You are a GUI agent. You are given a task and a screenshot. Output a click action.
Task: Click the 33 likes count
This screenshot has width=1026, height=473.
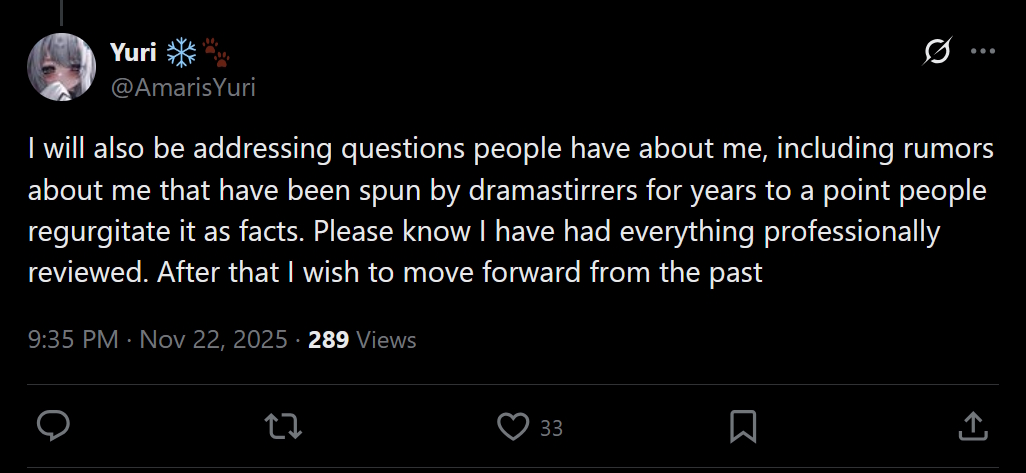551,429
